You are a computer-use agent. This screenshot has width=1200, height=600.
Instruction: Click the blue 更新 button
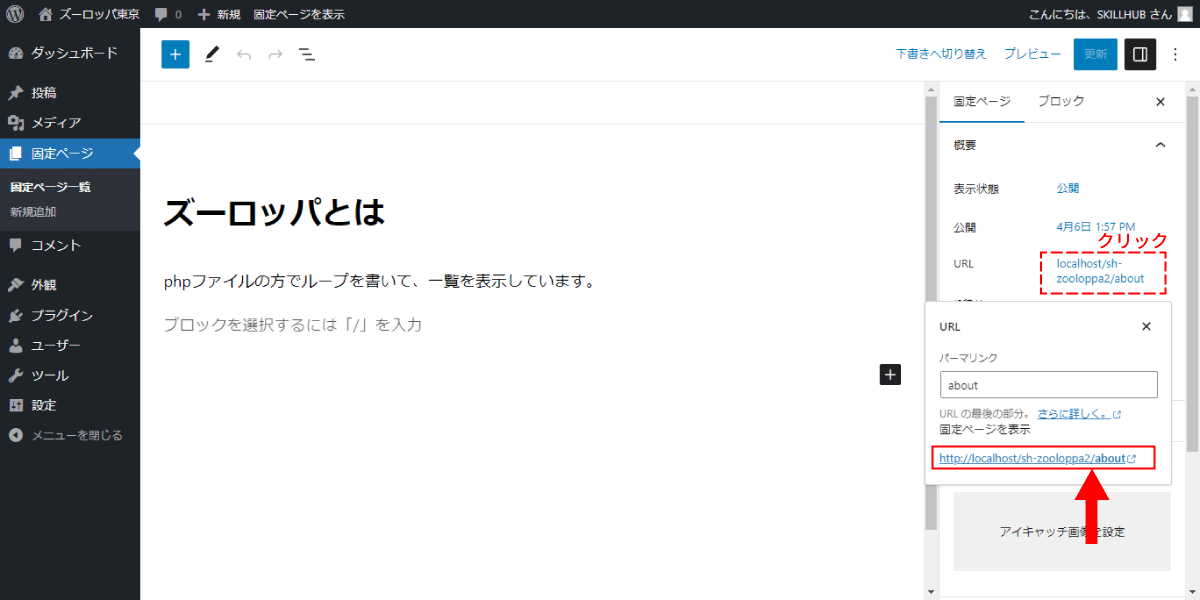tap(1095, 54)
